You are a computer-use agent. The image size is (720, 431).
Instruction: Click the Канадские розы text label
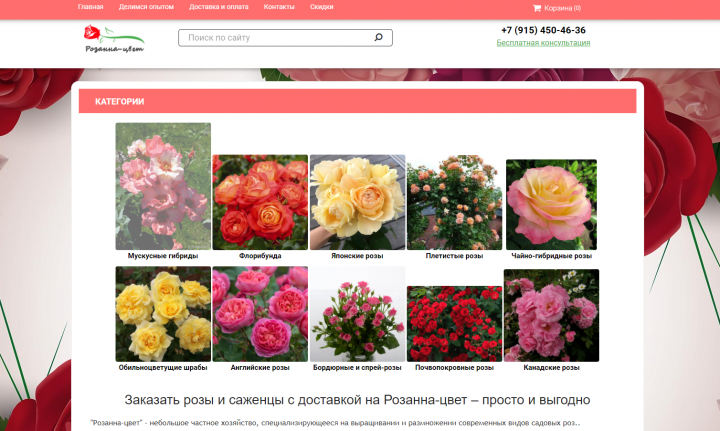(x=551, y=368)
